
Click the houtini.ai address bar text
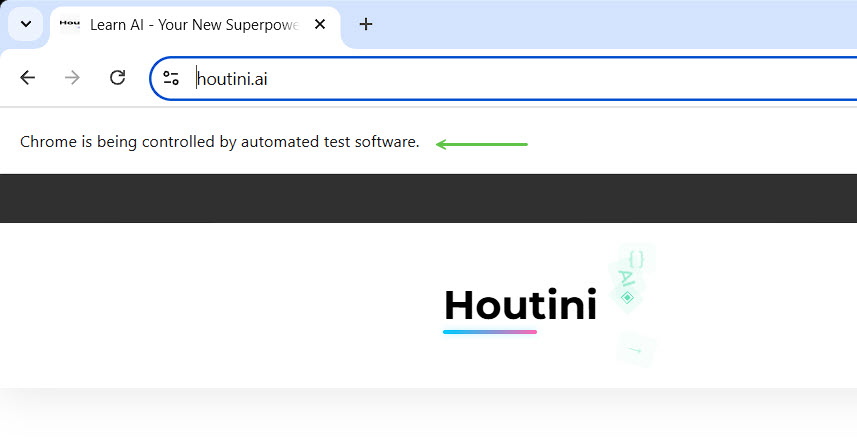point(232,79)
